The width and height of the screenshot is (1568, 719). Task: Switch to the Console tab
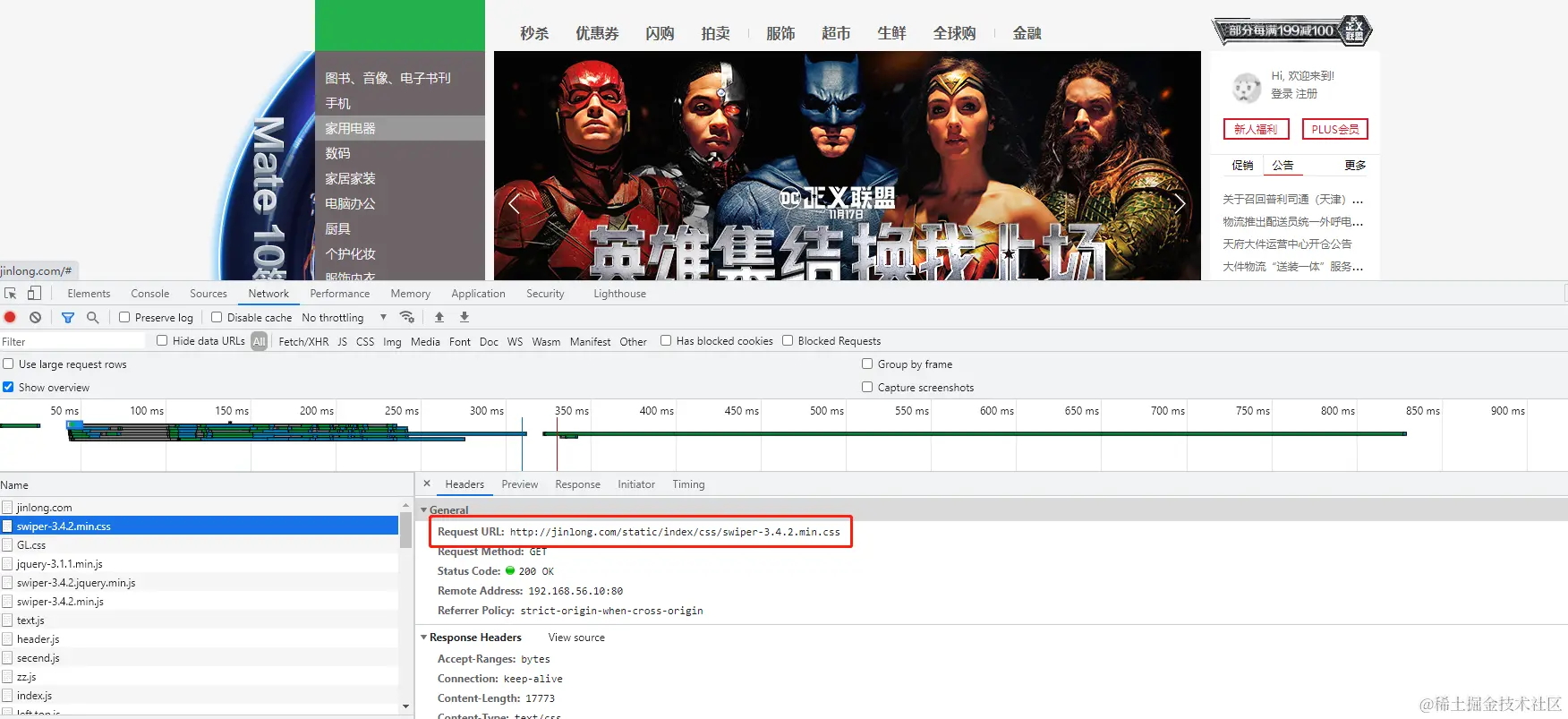click(x=149, y=293)
